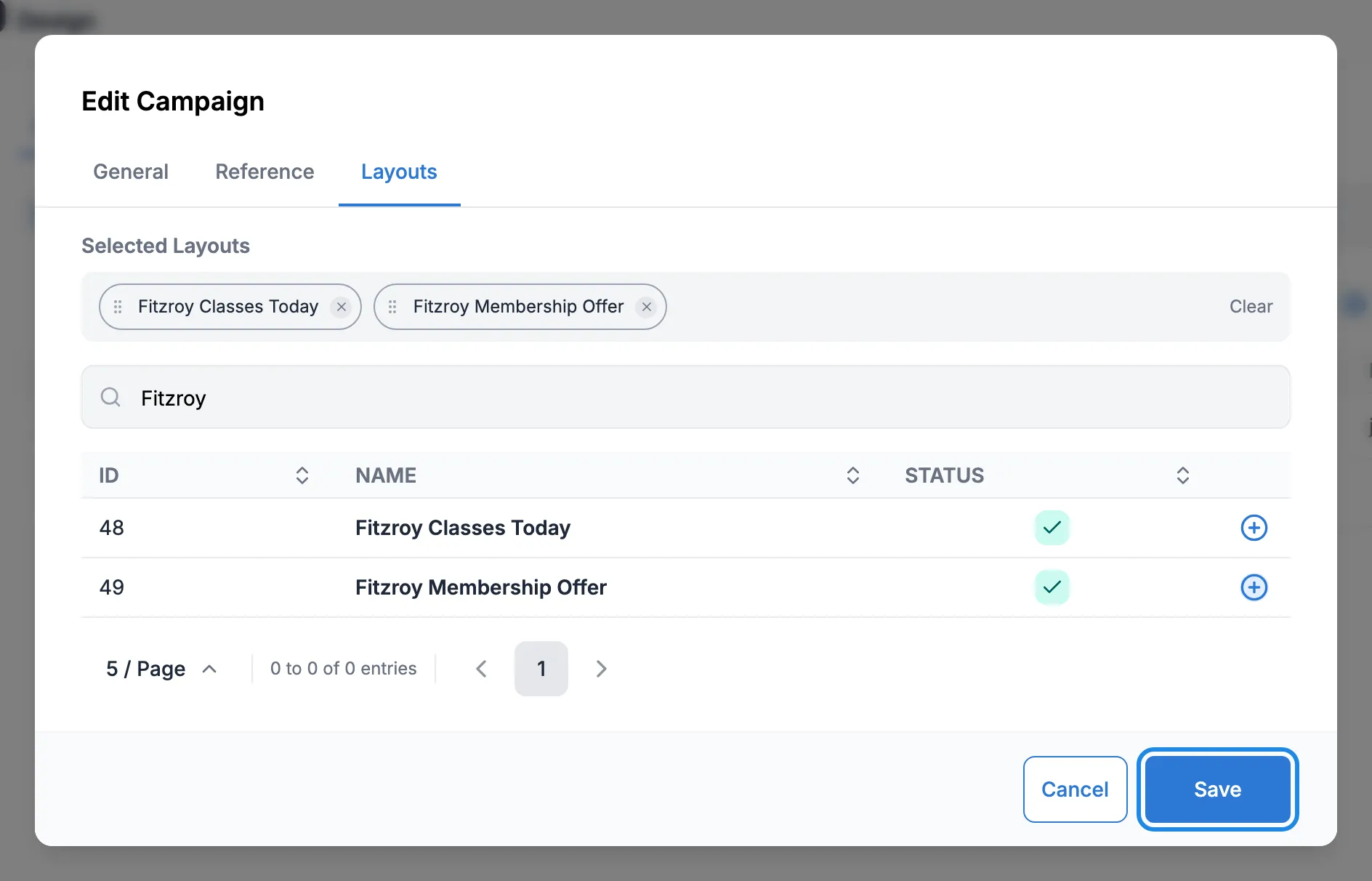This screenshot has height=881, width=1372.
Task: Sort the table by NAME column
Action: (853, 475)
